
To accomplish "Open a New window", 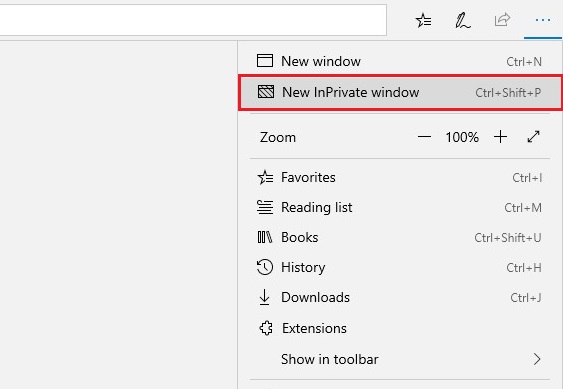I will (400, 61).
